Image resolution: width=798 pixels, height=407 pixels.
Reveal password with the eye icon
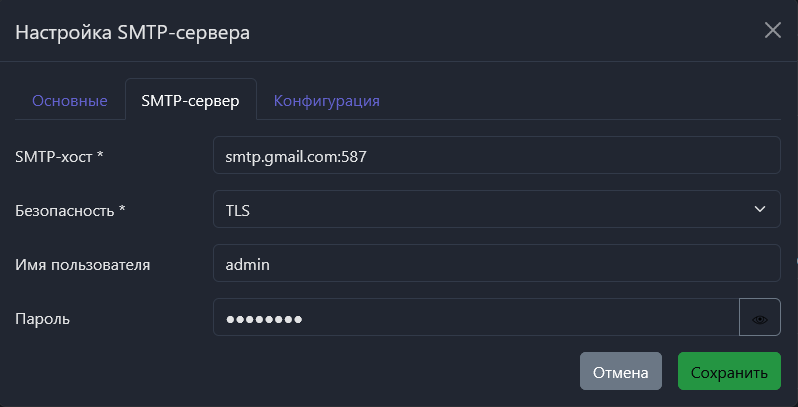[x=759, y=319]
